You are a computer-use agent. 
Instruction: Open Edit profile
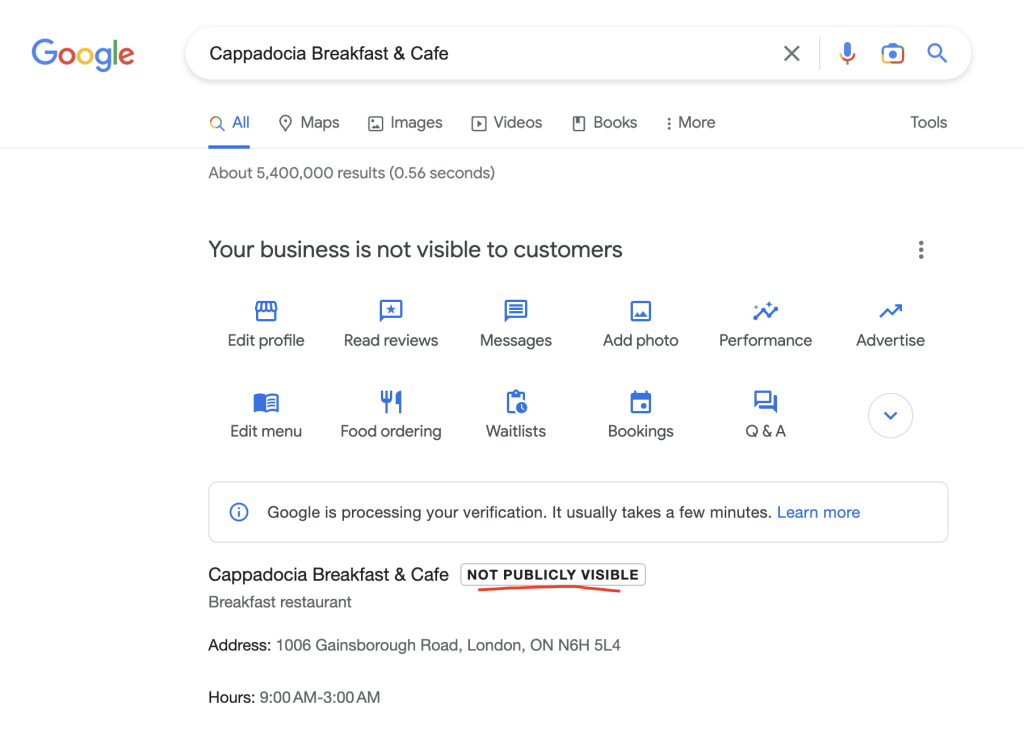(x=266, y=325)
